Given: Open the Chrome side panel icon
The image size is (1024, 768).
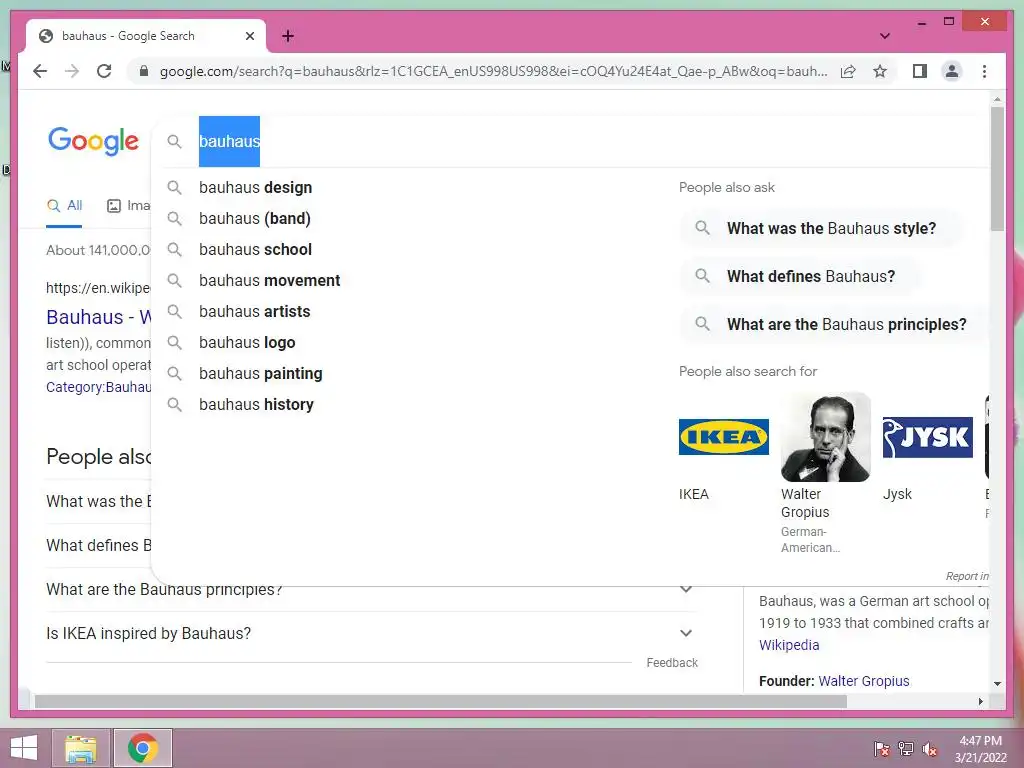Looking at the screenshot, I should point(920,71).
